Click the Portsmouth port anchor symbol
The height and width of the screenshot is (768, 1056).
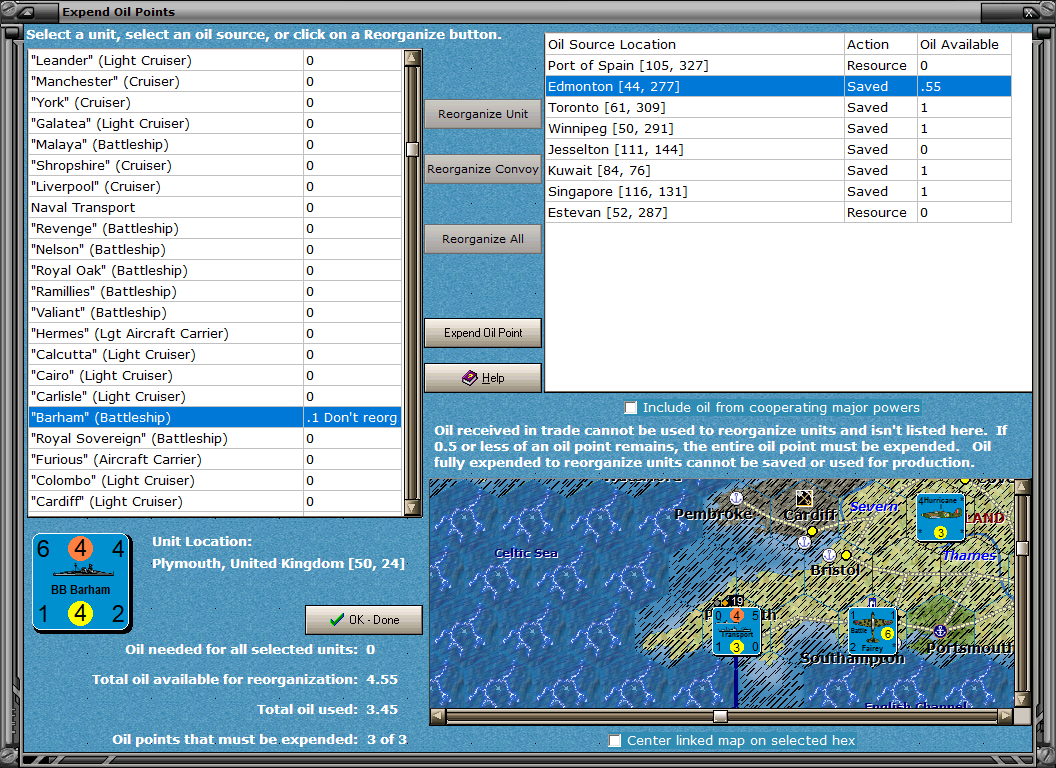pyautogui.click(x=939, y=631)
